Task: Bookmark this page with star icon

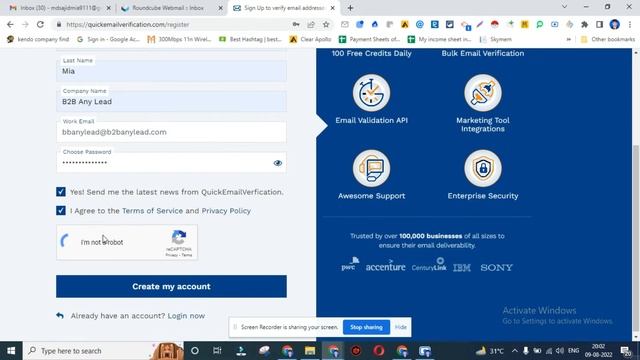Action: coord(326,24)
